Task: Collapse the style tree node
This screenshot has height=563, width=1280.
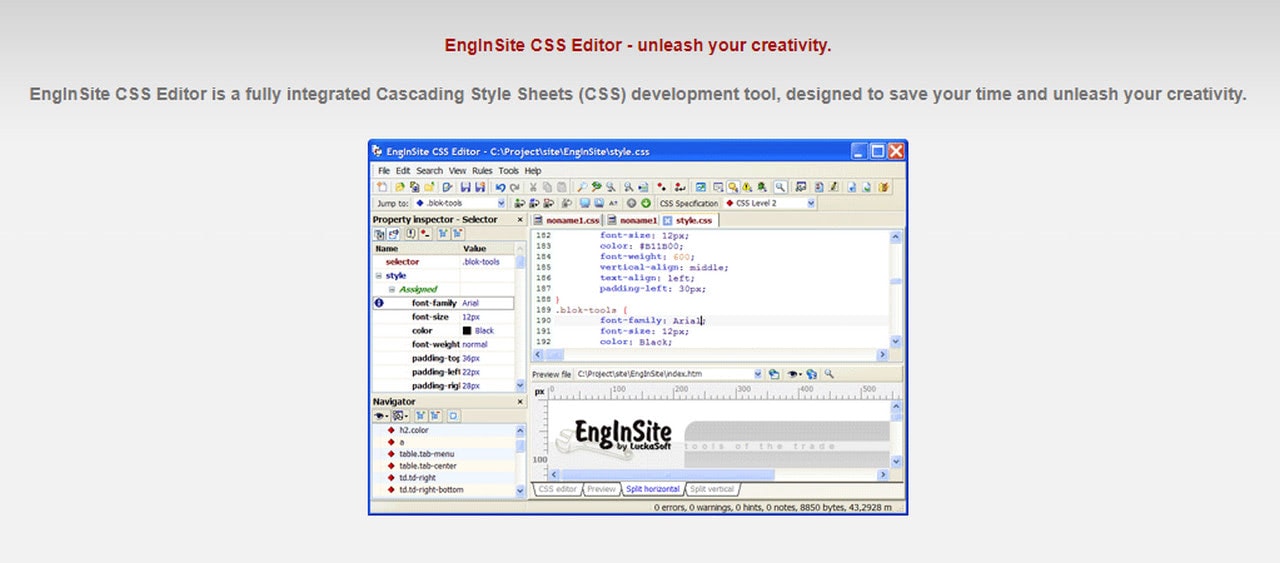Action: [378, 275]
